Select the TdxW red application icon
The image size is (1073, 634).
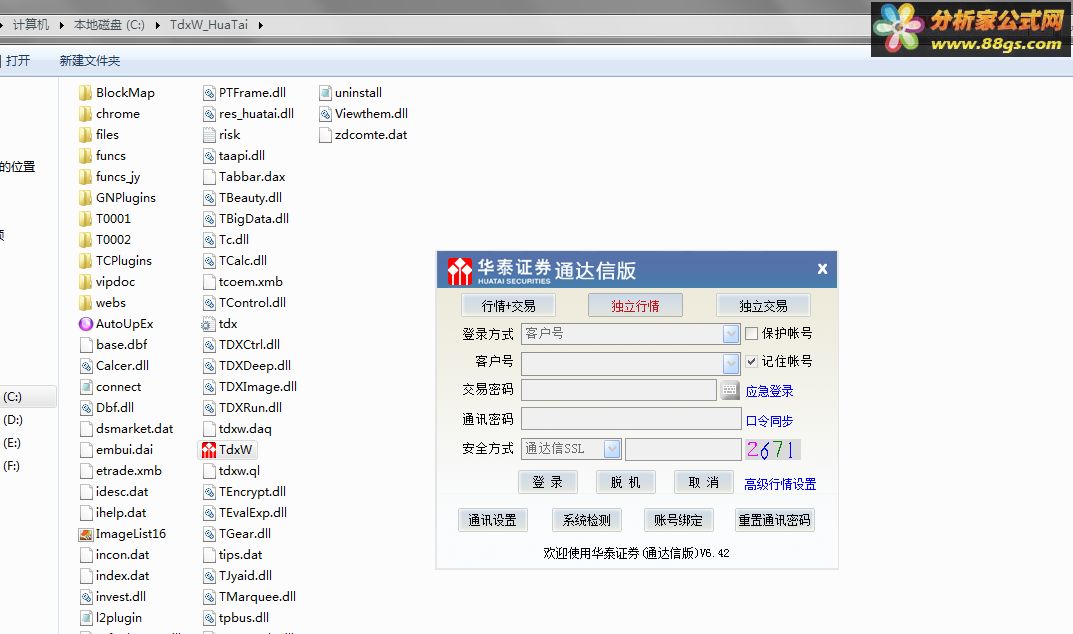(x=209, y=450)
